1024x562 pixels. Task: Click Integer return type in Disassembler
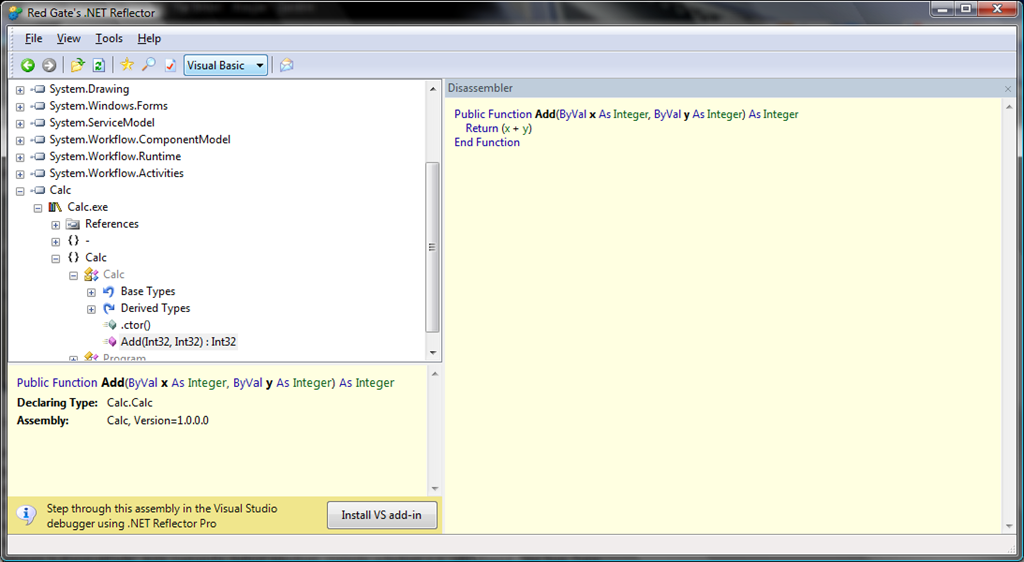[x=781, y=114]
